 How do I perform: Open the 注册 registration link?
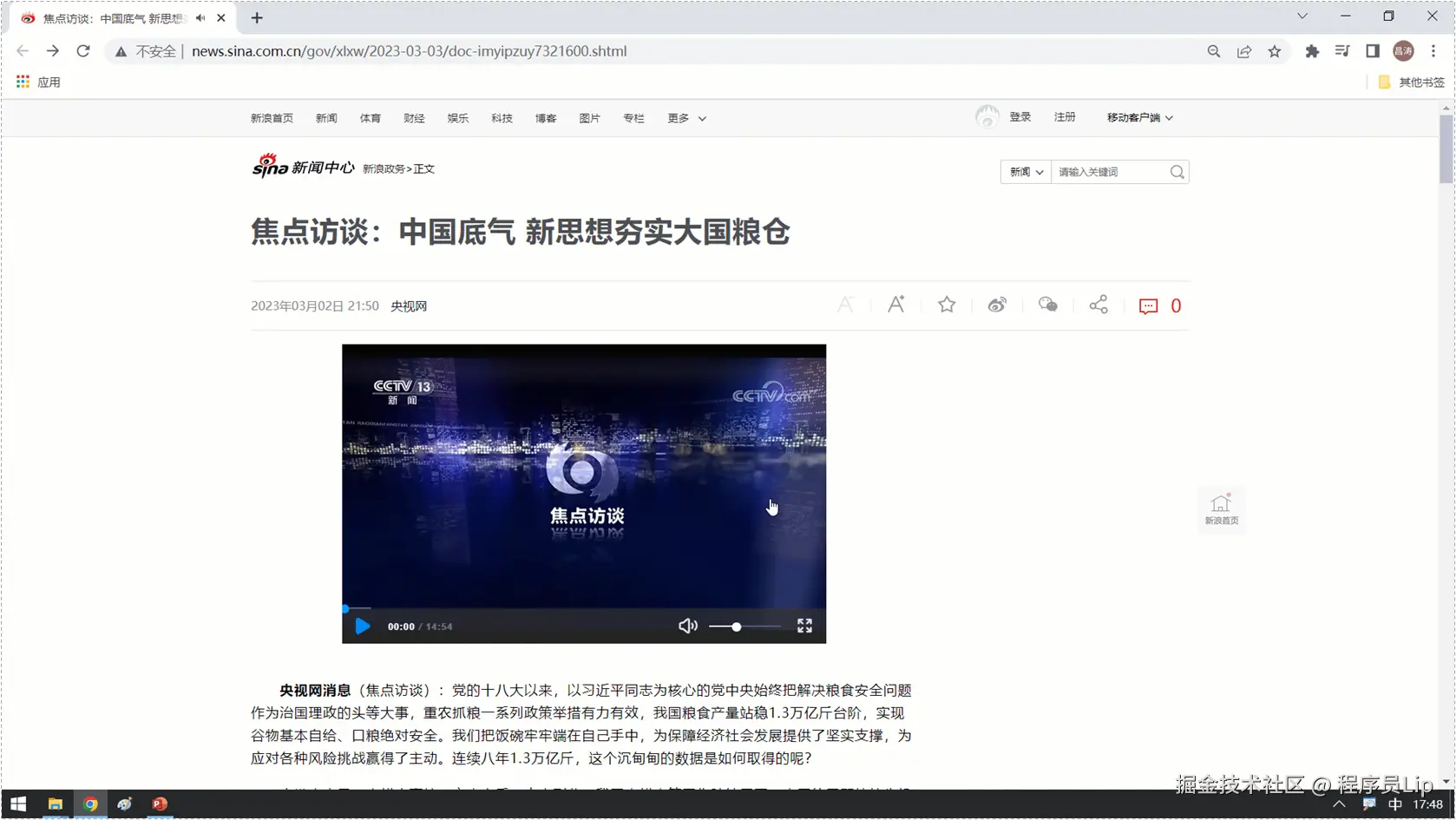pos(1065,116)
